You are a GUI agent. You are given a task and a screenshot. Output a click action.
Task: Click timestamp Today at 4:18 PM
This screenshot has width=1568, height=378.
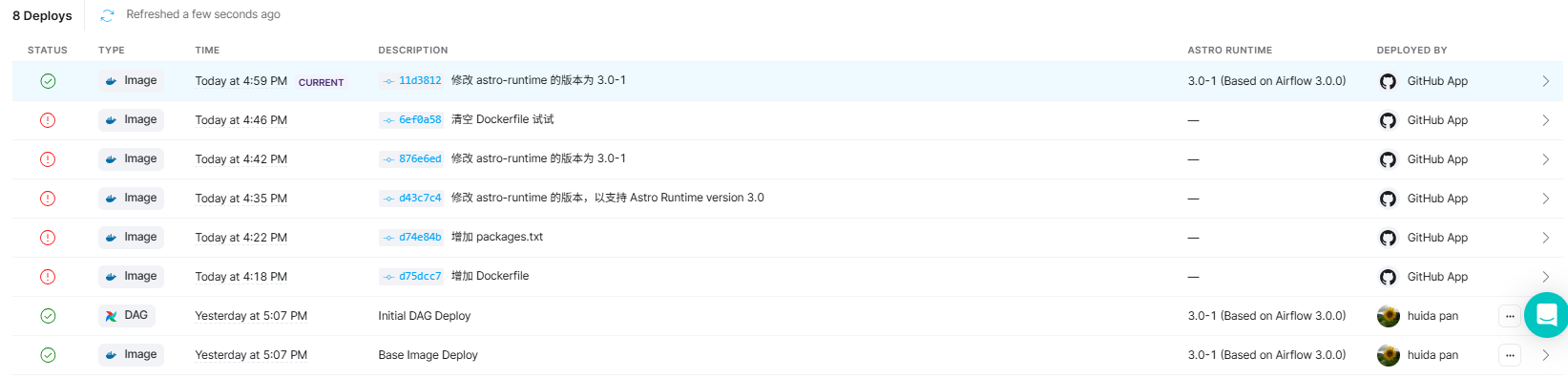point(240,277)
